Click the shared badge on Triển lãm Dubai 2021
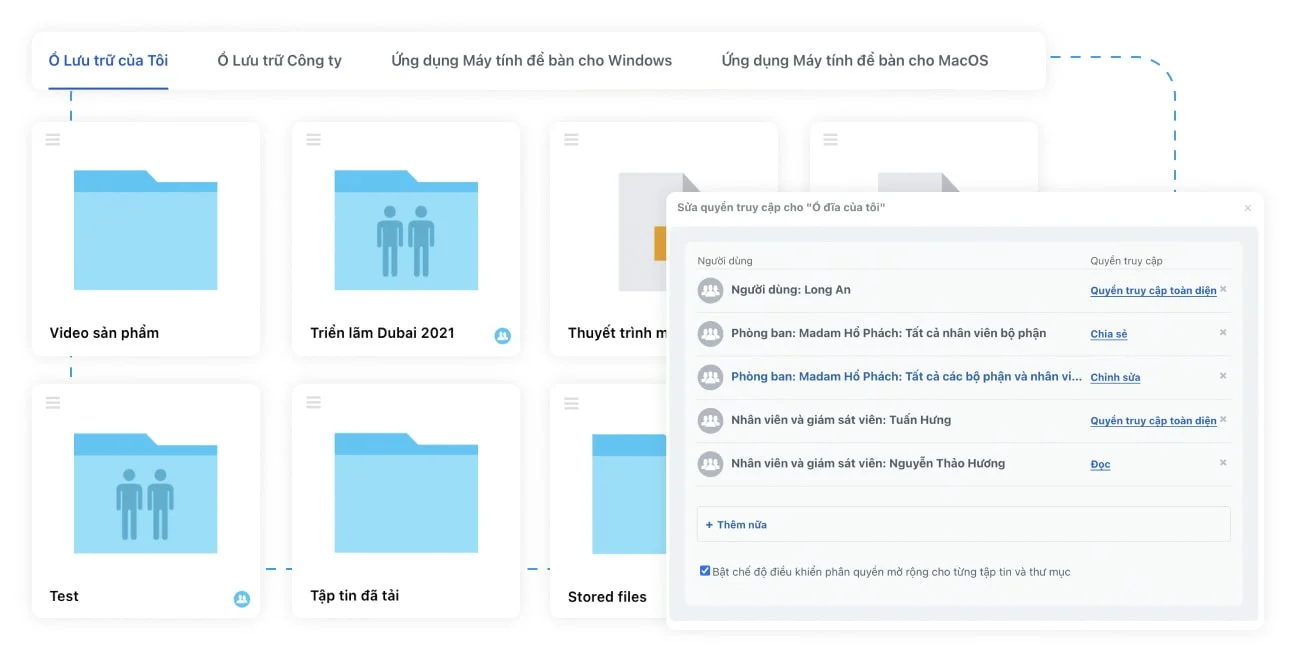Image resolution: width=1300 pixels, height=660 pixels. tap(503, 336)
